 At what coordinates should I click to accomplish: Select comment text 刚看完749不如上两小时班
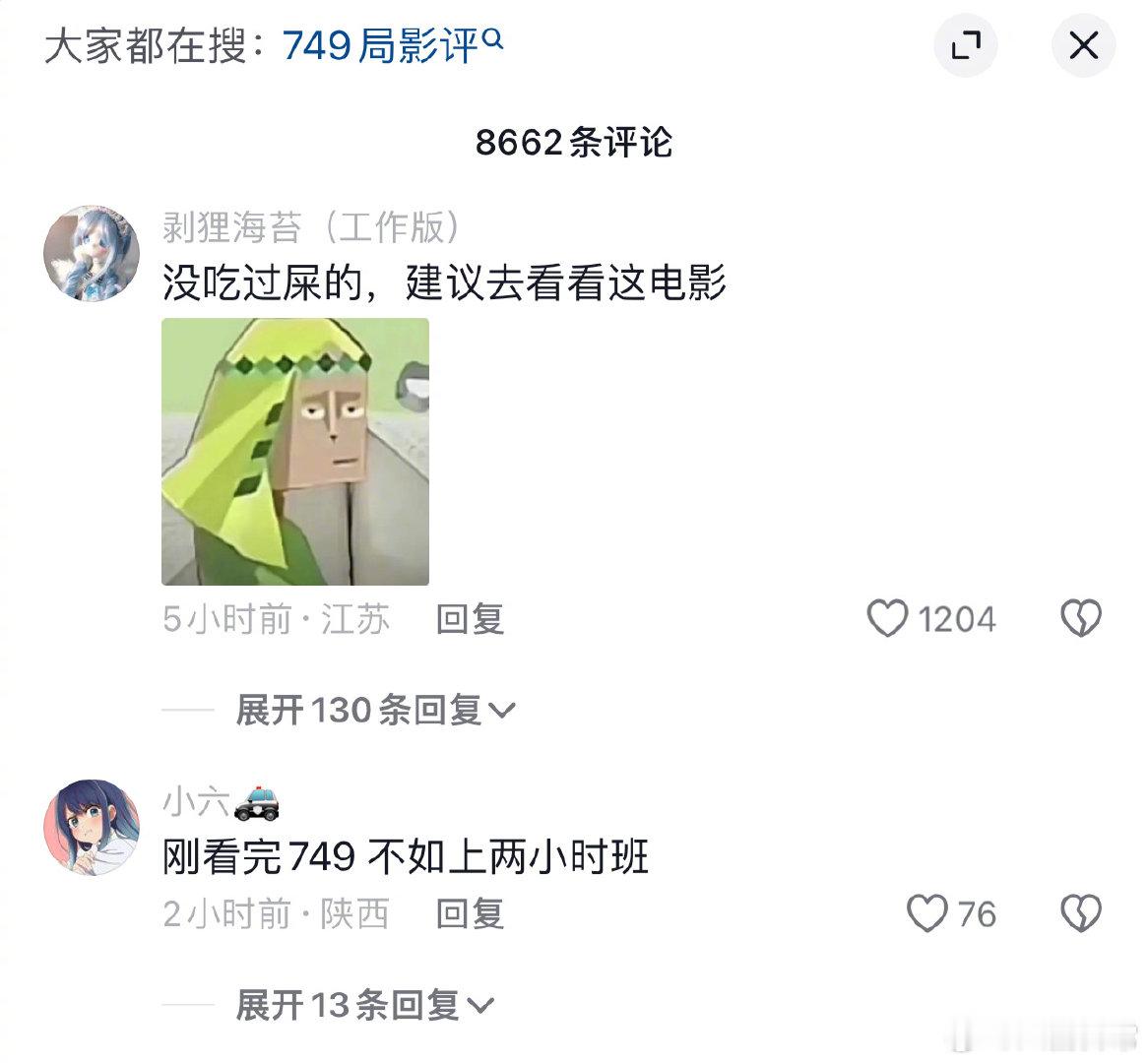pyautogui.click(x=405, y=856)
